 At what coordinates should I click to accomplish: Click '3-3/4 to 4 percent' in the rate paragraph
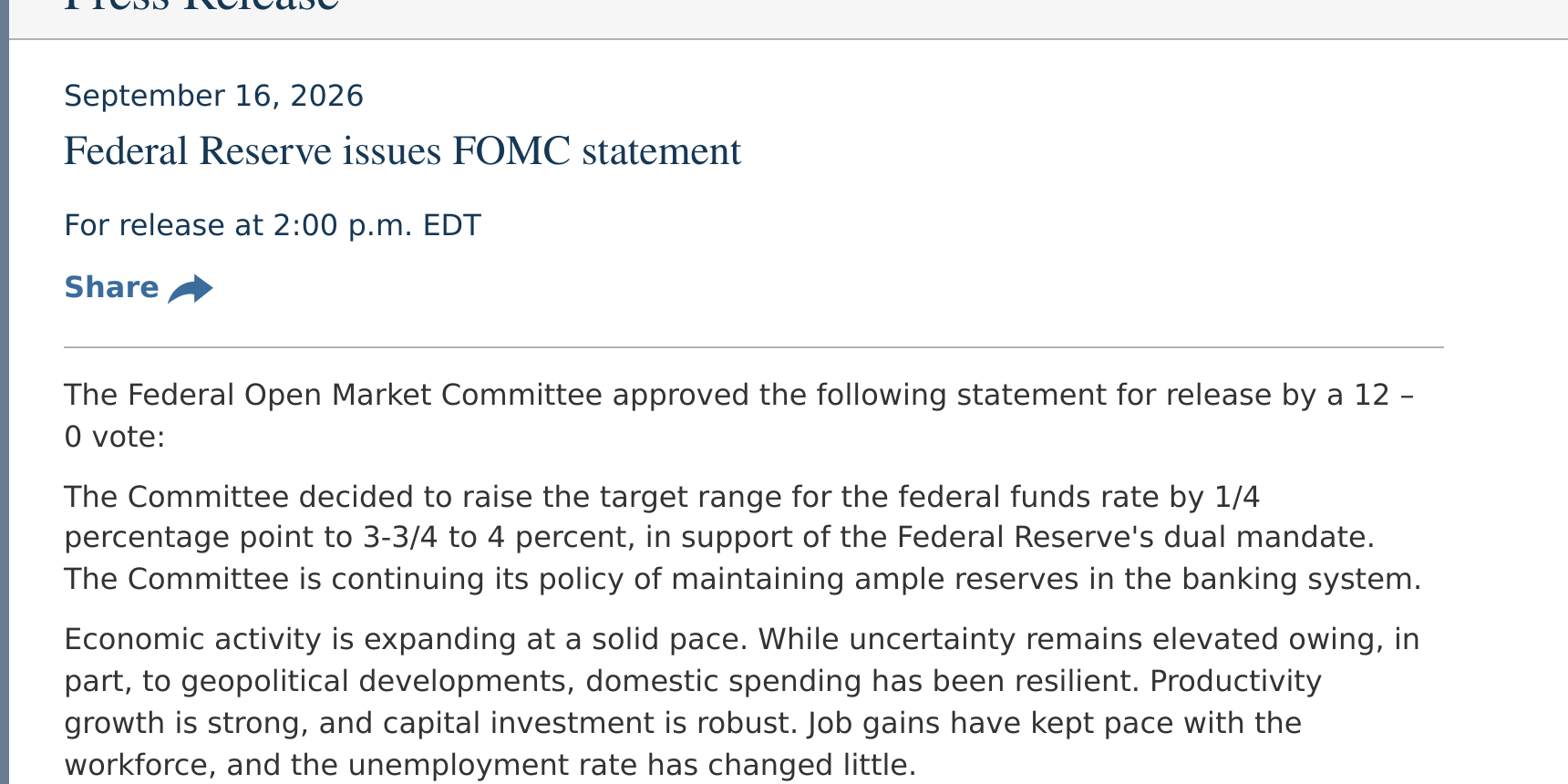point(498,537)
